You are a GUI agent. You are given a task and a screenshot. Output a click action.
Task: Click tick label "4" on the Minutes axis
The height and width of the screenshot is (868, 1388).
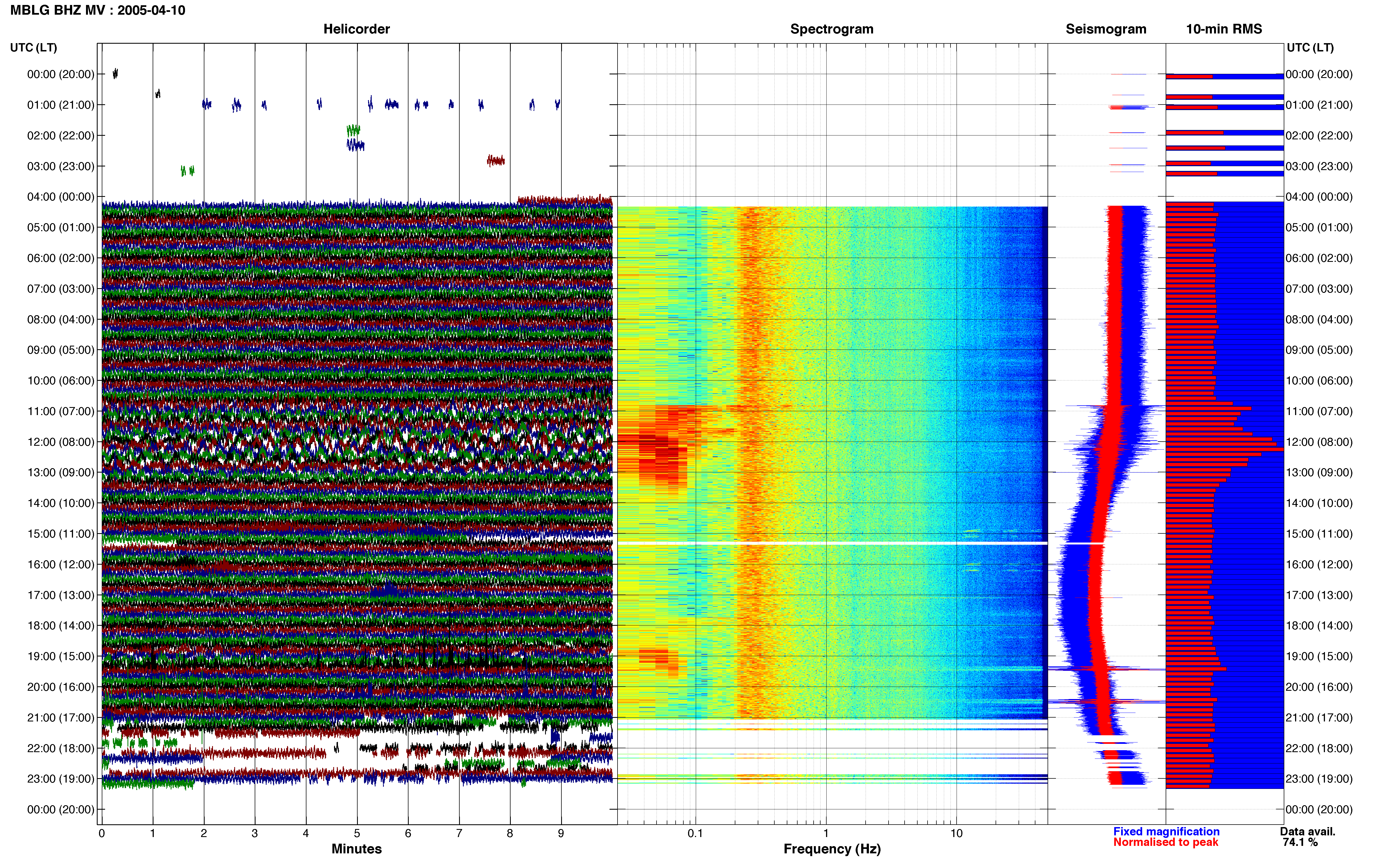pos(306,833)
